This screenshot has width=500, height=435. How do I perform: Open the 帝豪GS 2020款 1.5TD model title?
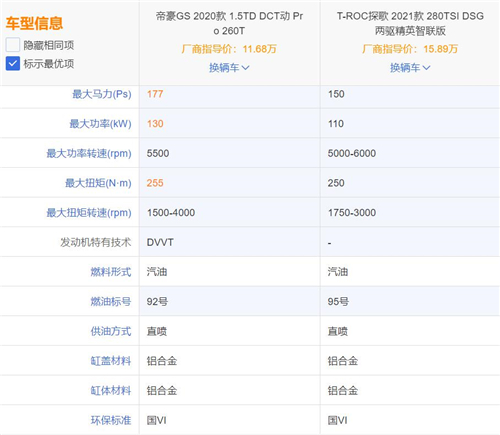coord(229,23)
